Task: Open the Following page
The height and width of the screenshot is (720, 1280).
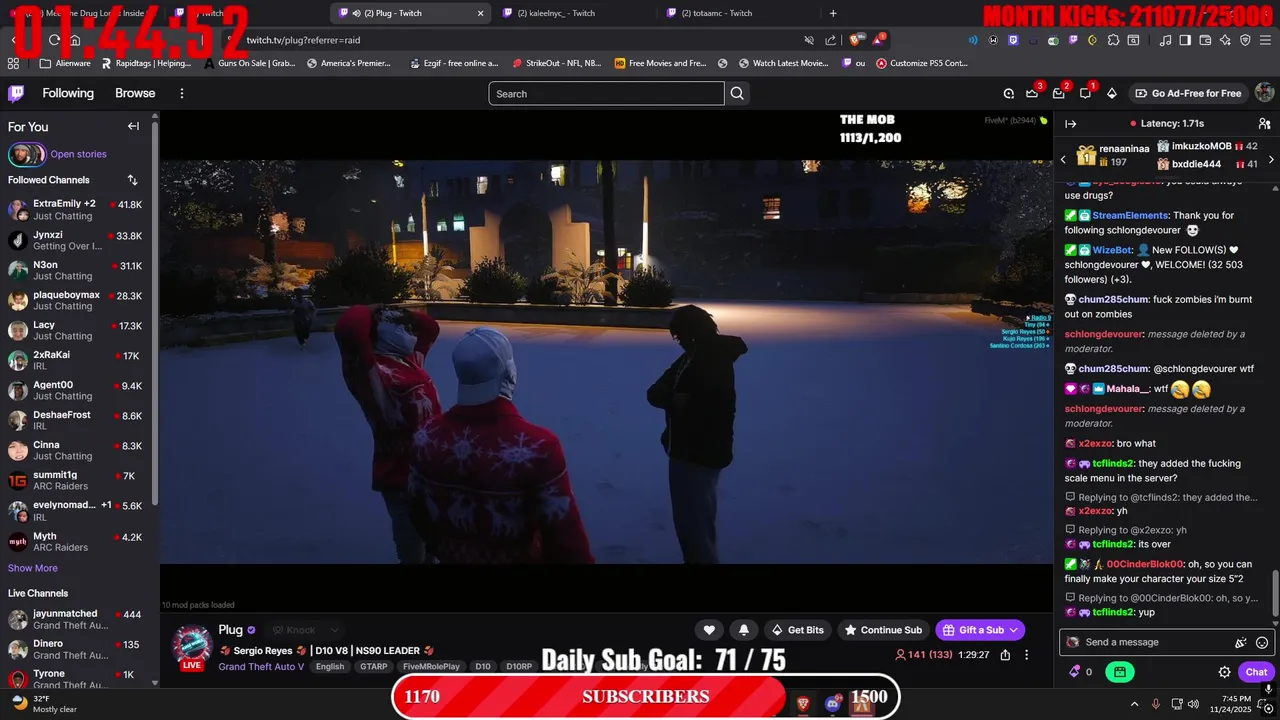Action: (x=68, y=93)
